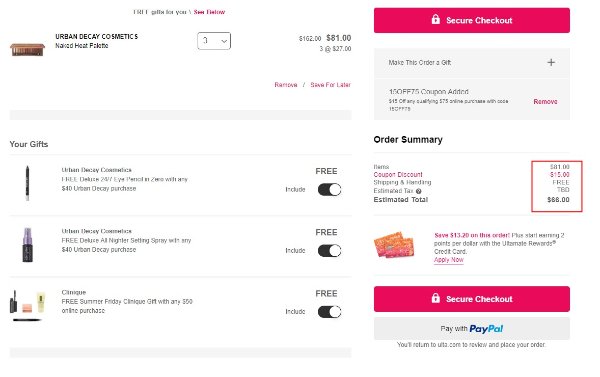
Task: Pay with PayPal button
Action: tap(472, 328)
